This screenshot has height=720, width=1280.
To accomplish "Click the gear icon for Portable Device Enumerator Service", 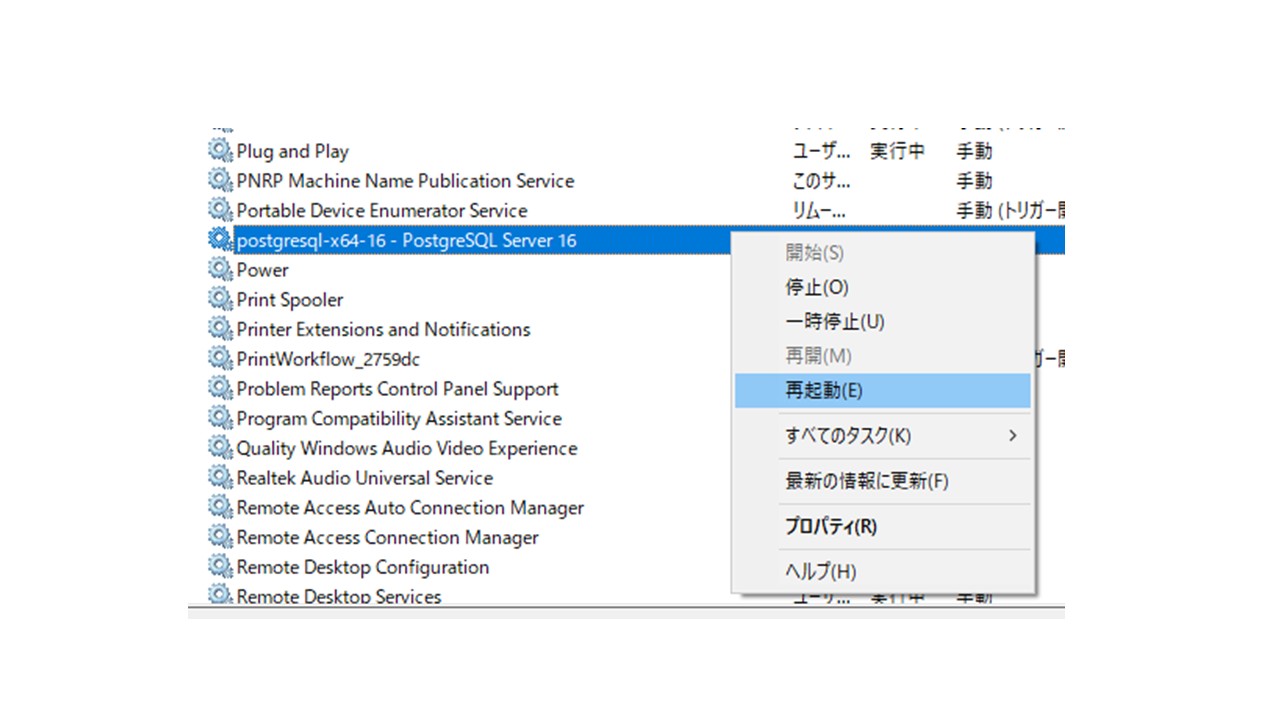I will [x=220, y=210].
